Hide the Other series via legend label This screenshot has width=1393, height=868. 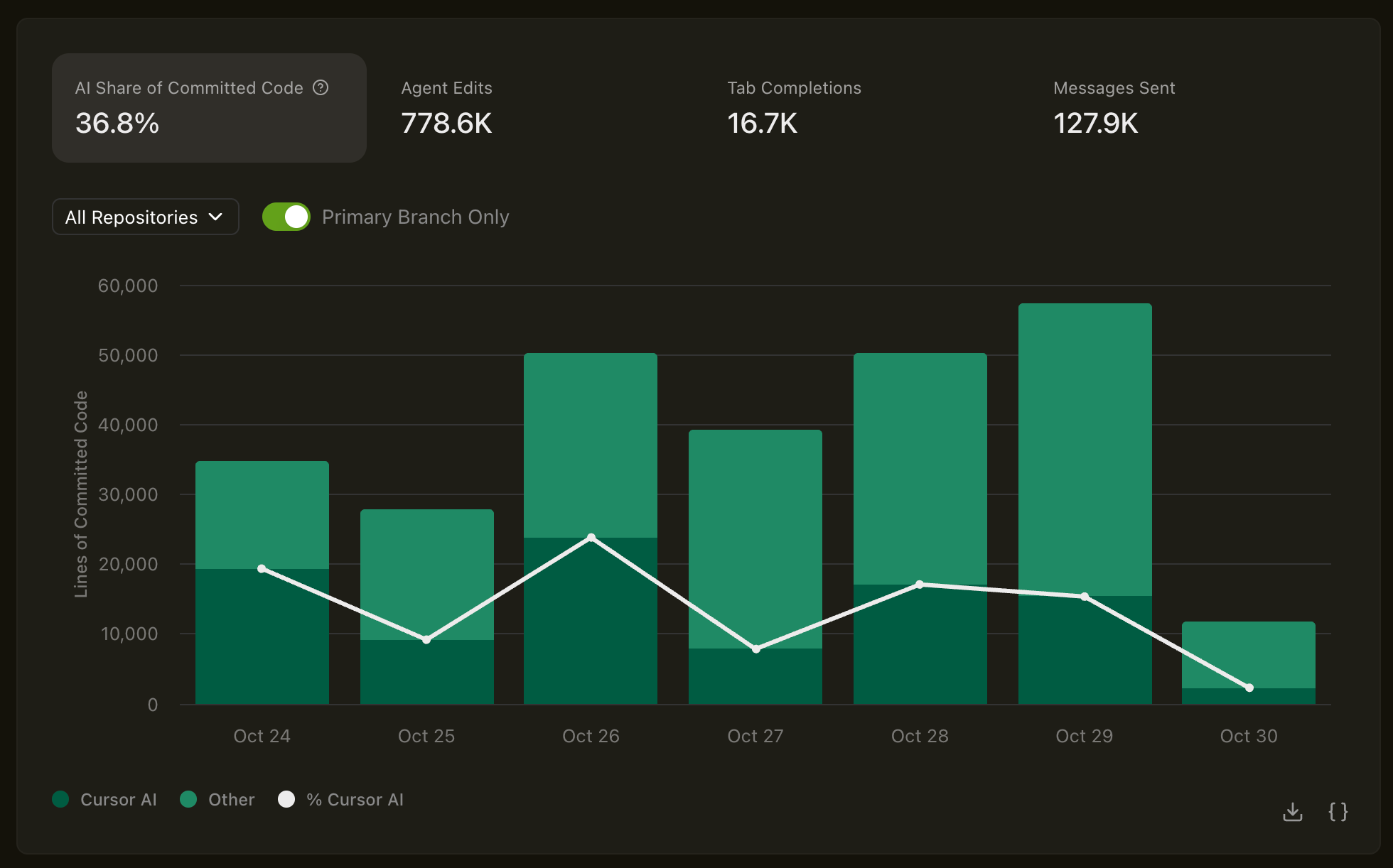(231, 800)
